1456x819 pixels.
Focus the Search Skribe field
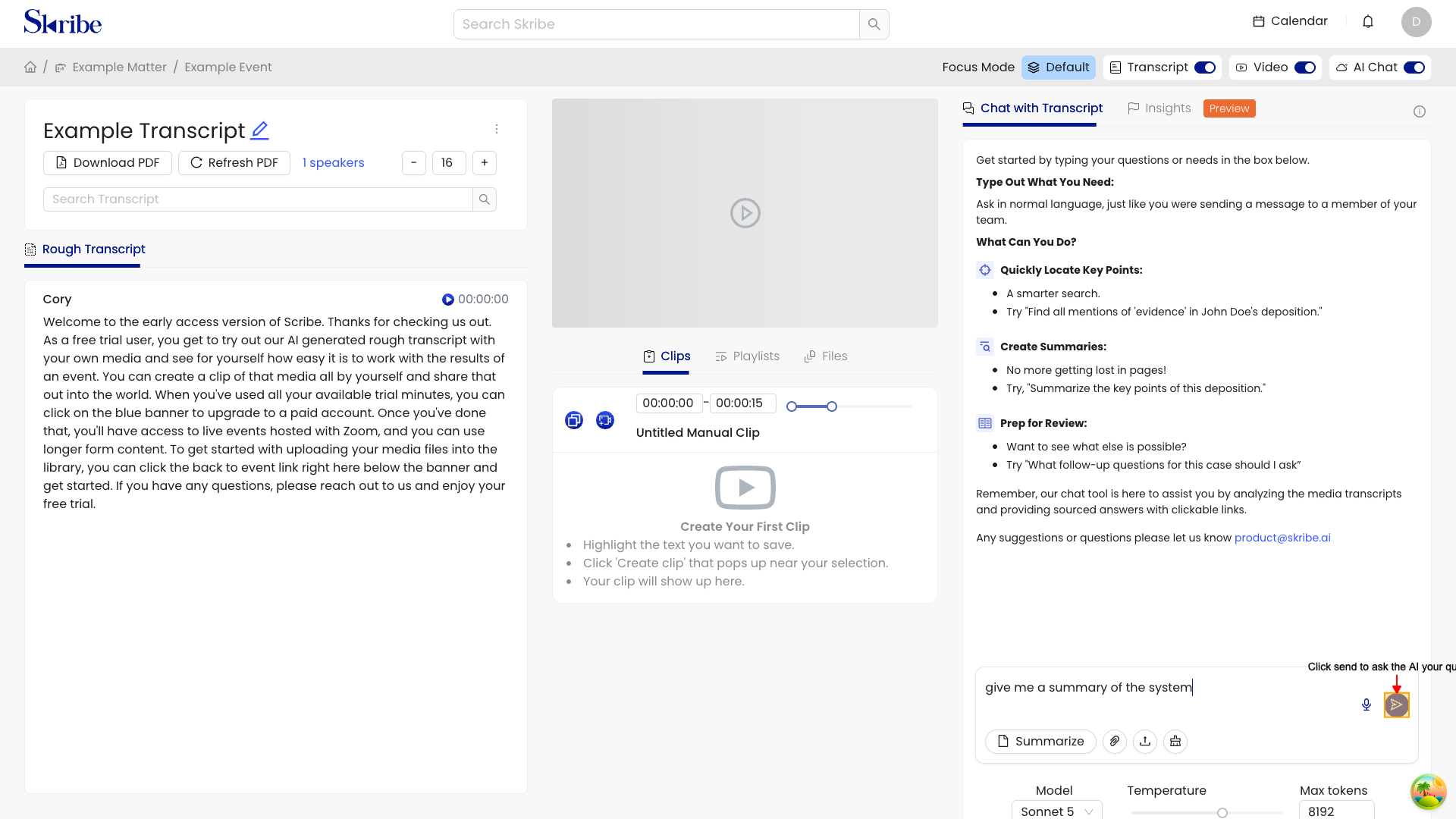(657, 24)
